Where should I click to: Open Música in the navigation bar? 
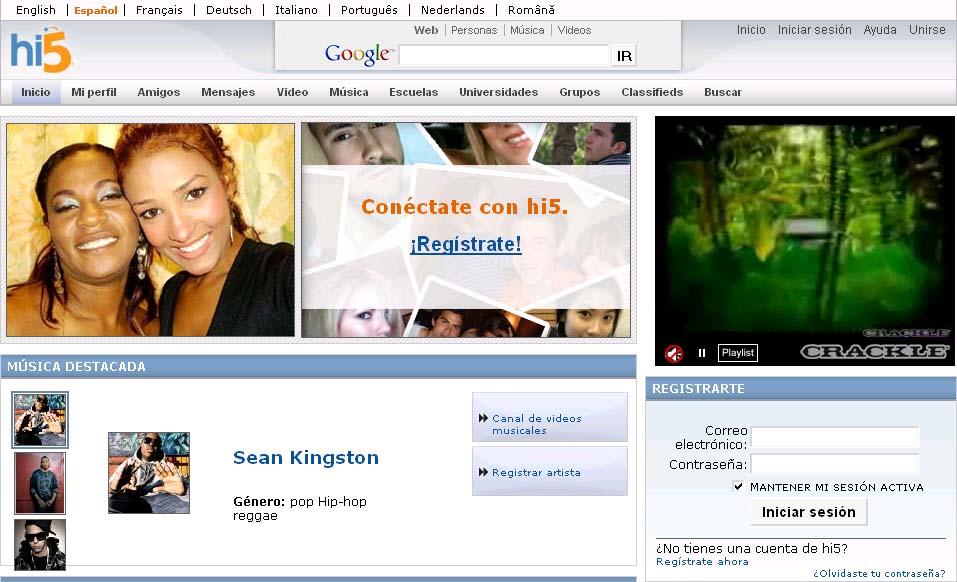pyautogui.click(x=349, y=92)
